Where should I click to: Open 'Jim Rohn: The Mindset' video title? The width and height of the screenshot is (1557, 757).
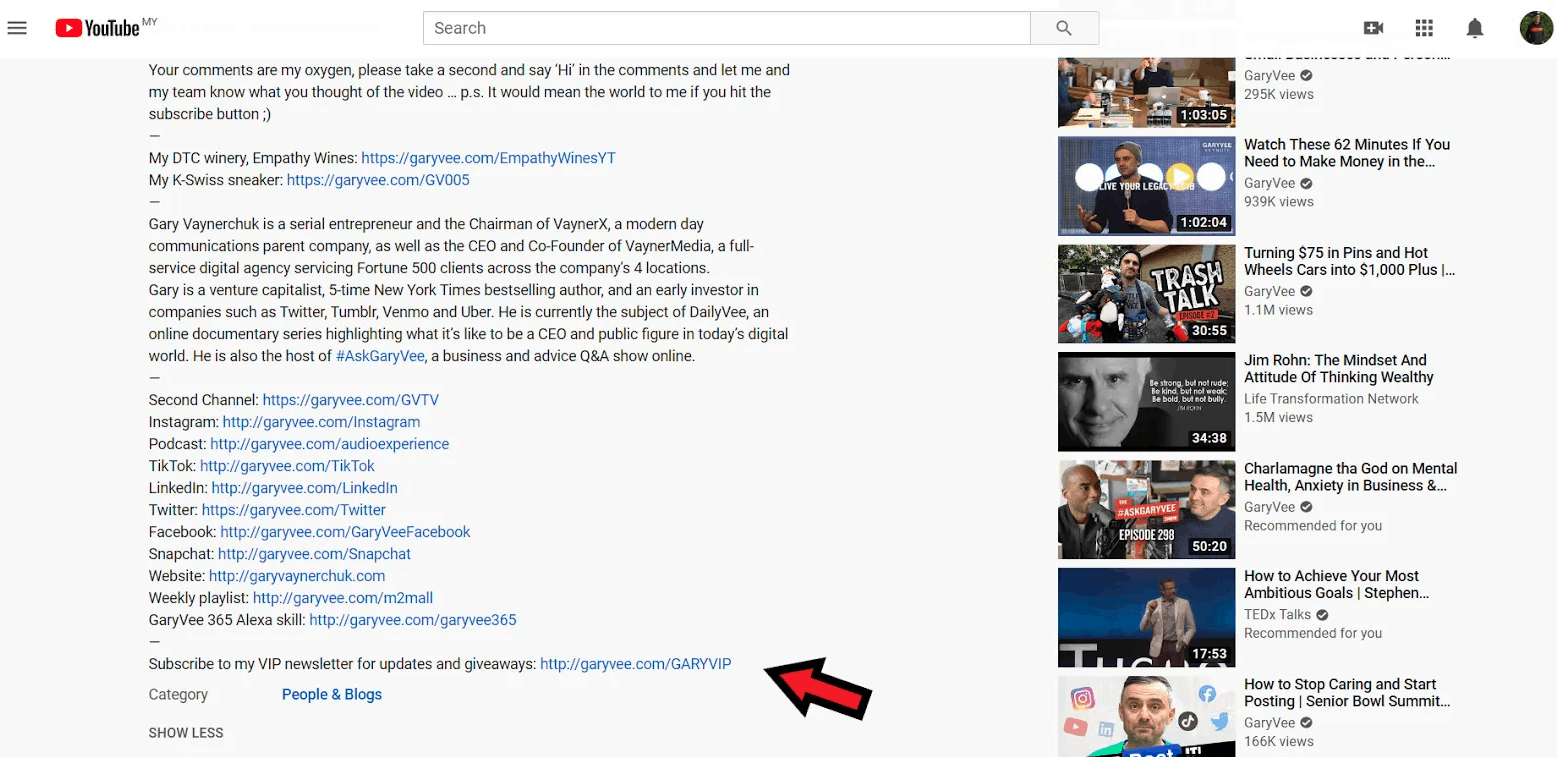pos(1339,369)
